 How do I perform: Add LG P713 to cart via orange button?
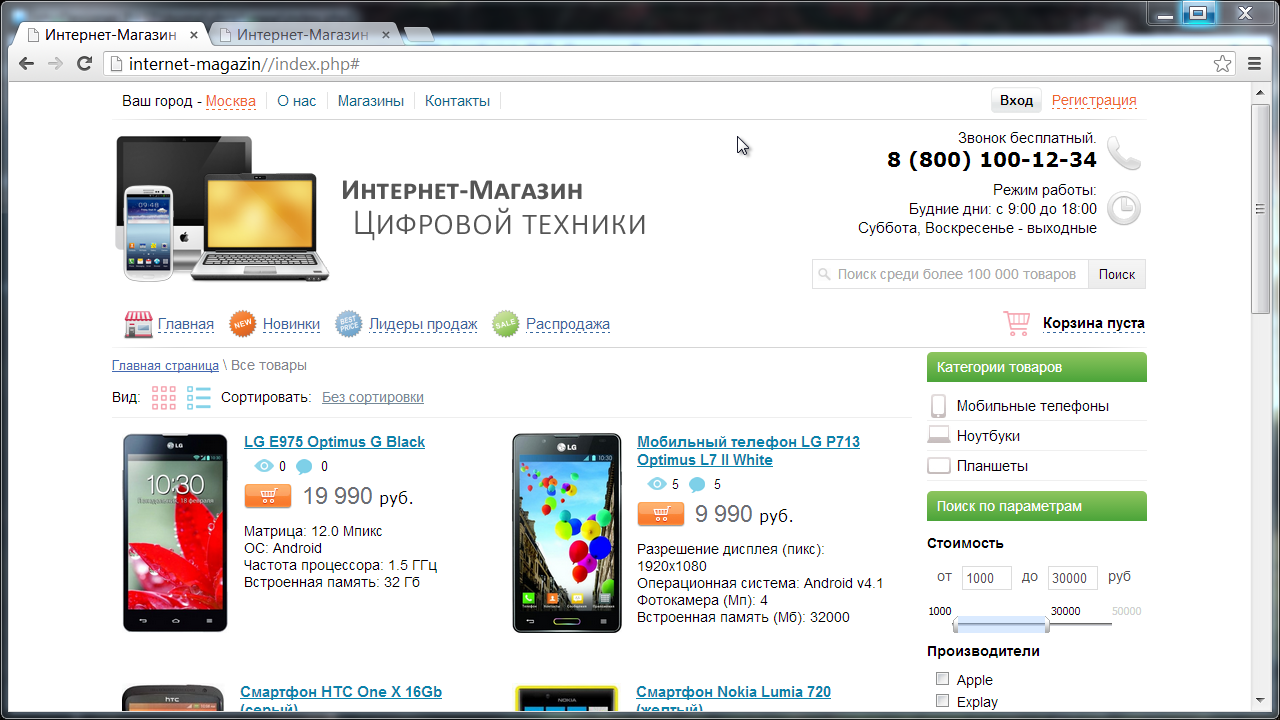point(661,514)
